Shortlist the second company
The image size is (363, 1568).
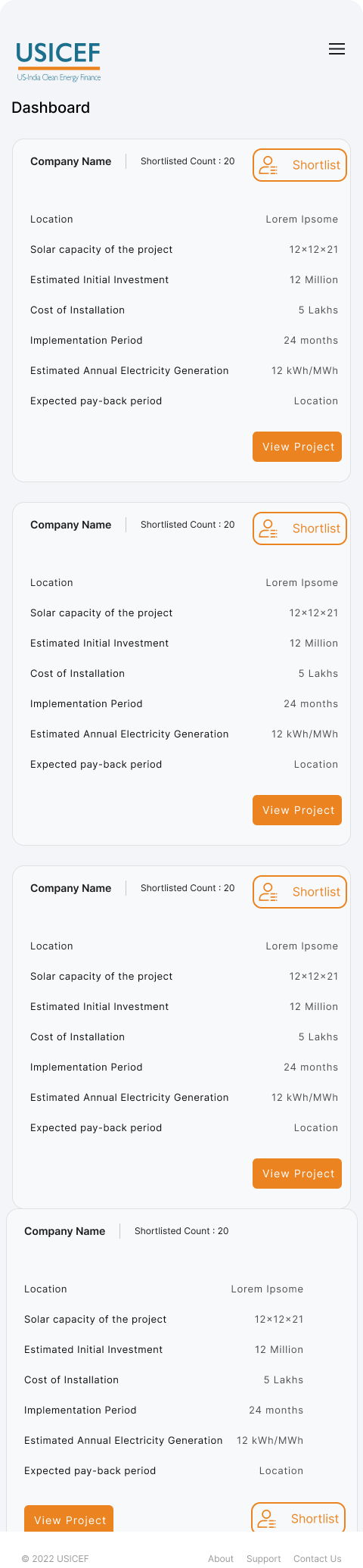click(299, 528)
